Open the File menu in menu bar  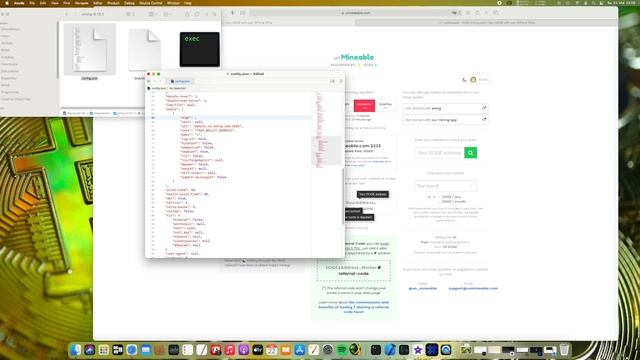(32, 3)
